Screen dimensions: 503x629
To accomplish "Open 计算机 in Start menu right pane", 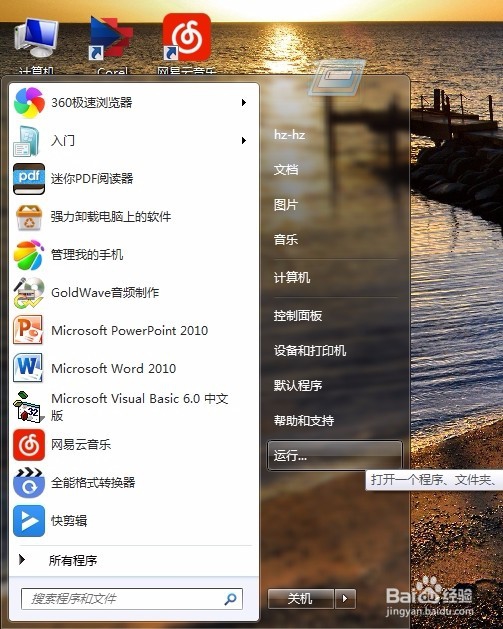I will click(x=292, y=277).
